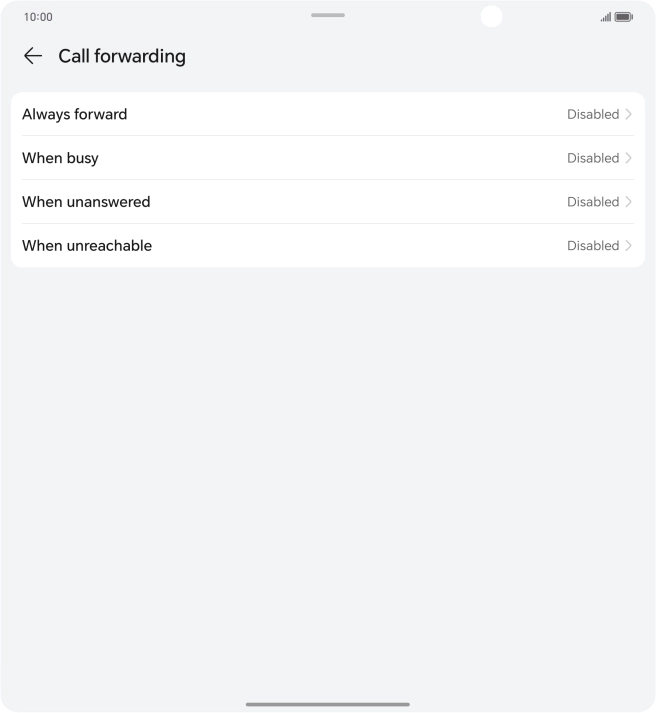Tap Disabled status beside When unanswered
Viewport: 656px width, 713px height.
pyautogui.click(x=593, y=202)
